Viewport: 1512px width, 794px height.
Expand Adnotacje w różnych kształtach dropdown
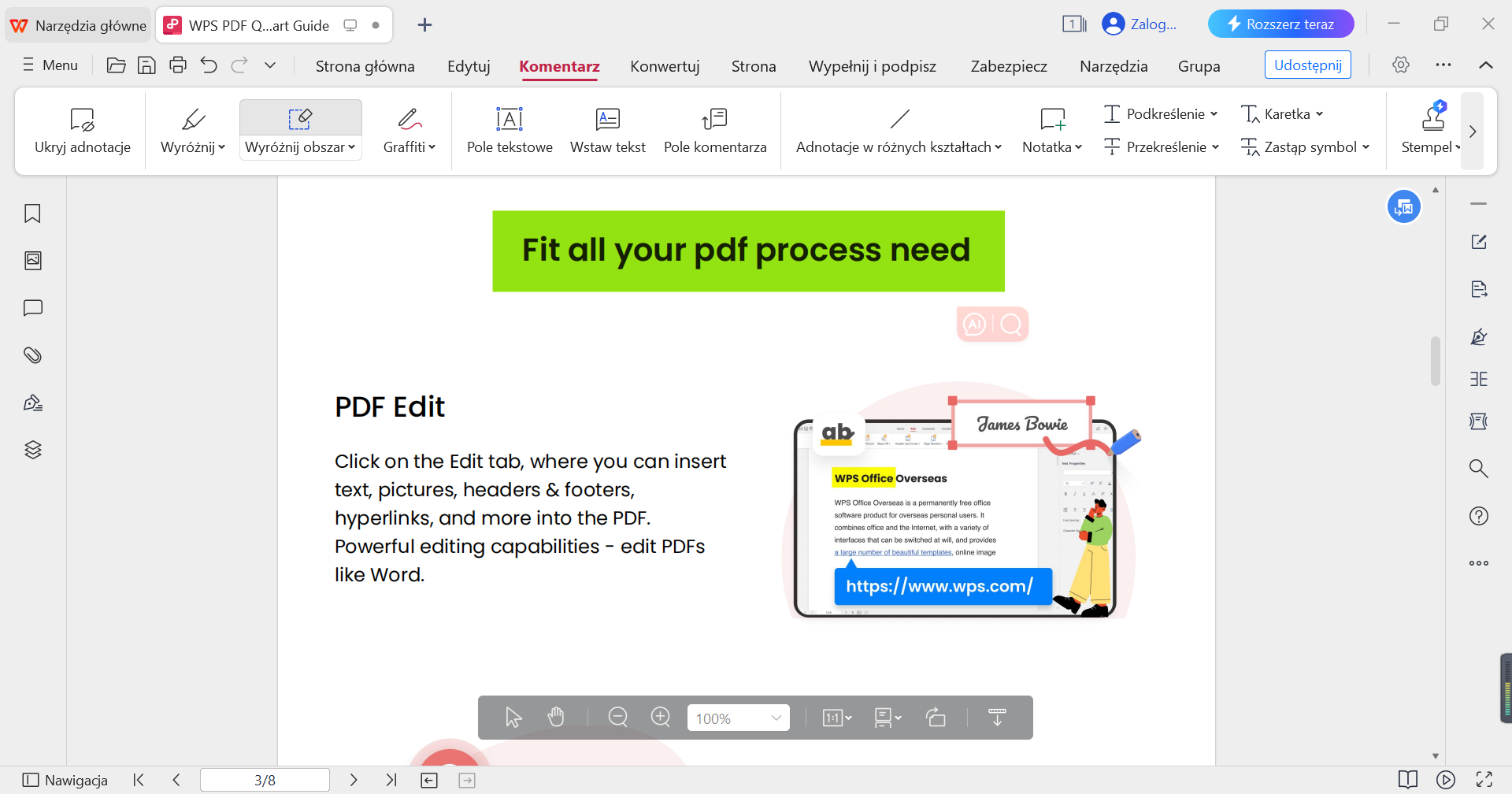pos(999,147)
